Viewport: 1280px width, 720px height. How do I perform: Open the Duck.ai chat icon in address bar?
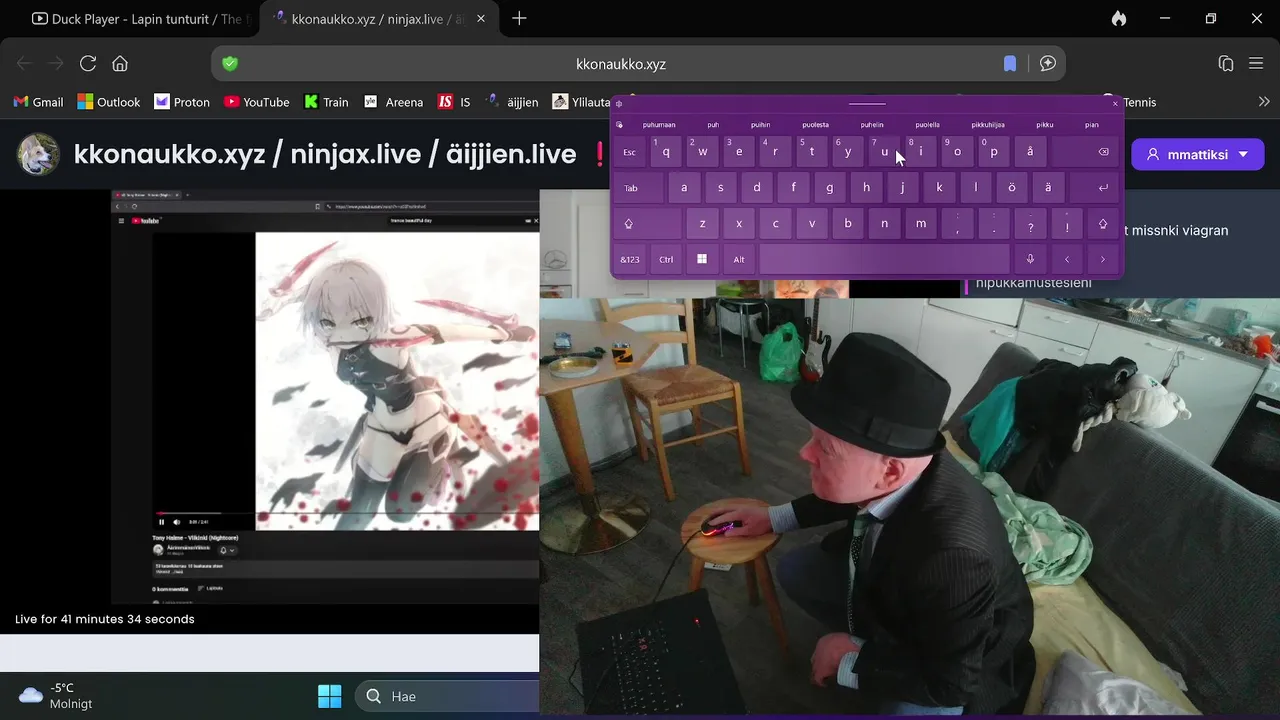(1048, 64)
